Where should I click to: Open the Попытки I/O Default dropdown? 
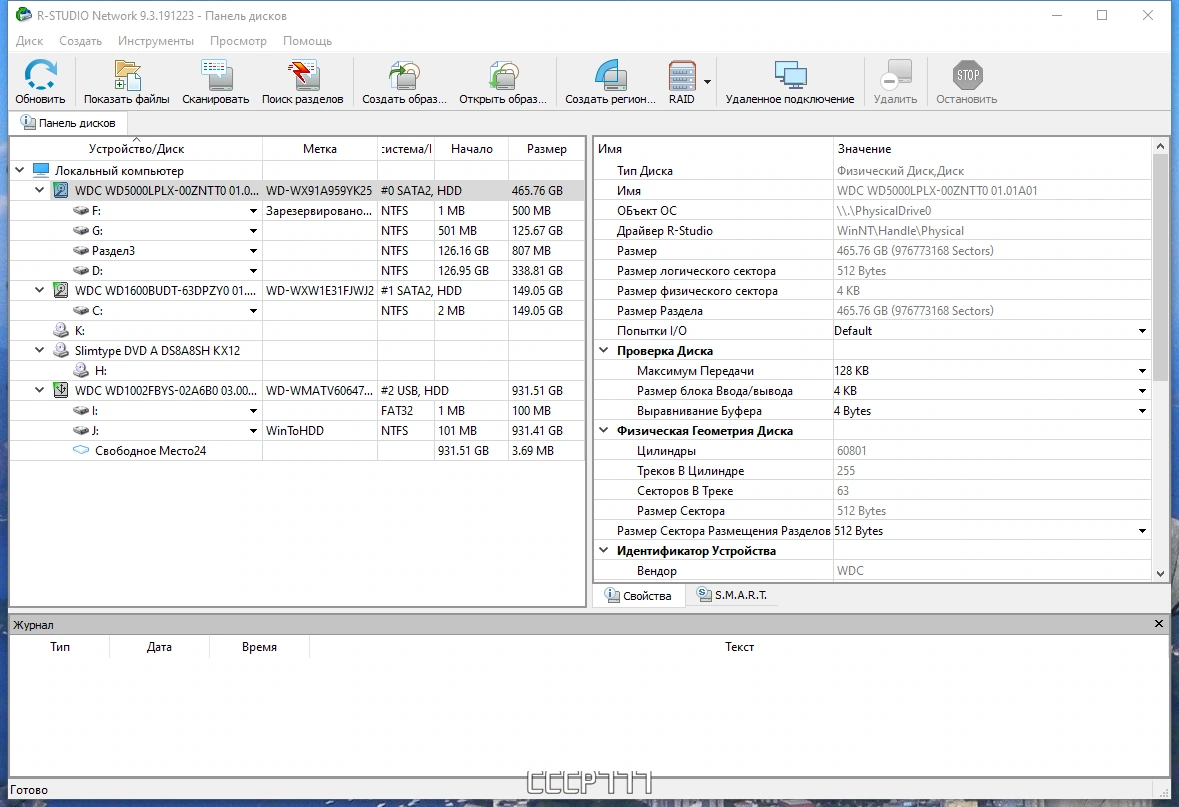(1142, 331)
